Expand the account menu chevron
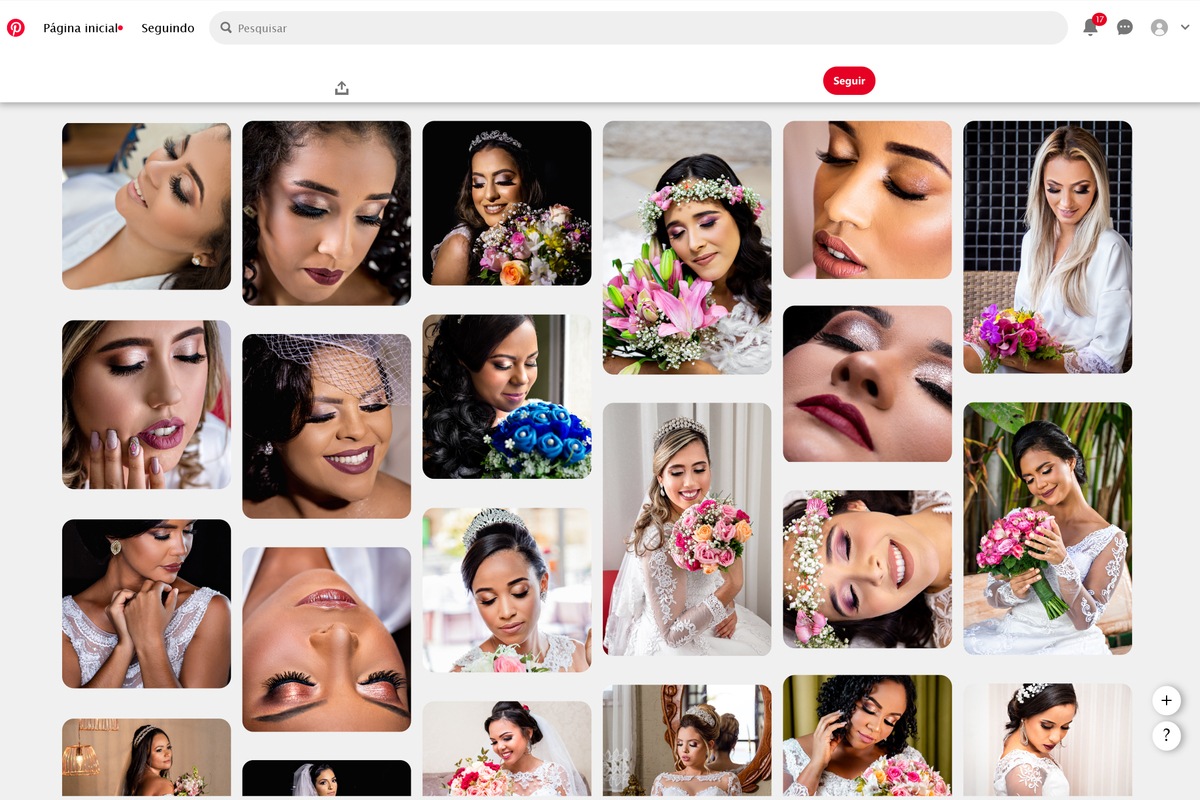 1185,28
